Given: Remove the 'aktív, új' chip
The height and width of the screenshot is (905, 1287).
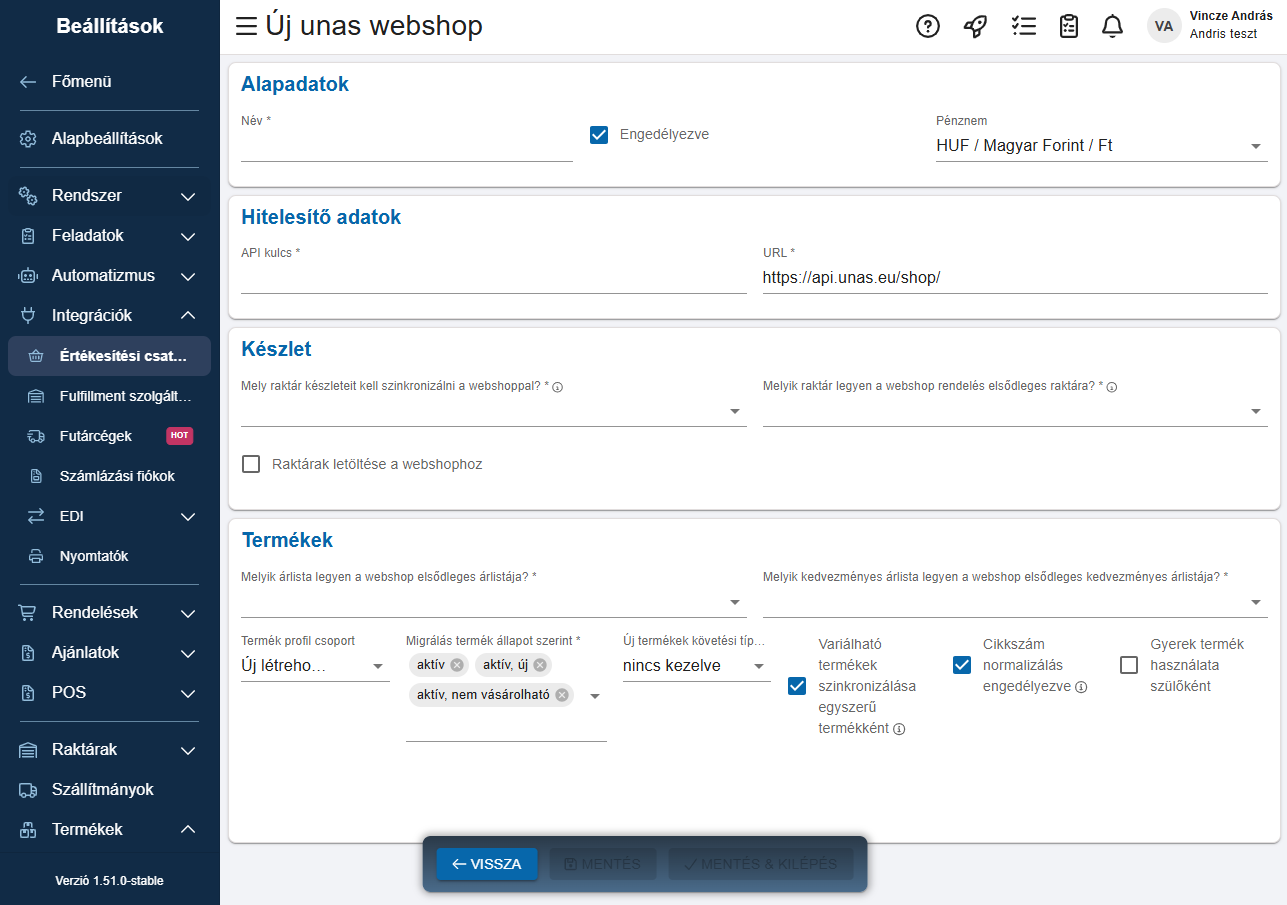Looking at the screenshot, I should pyautogui.click(x=540, y=665).
